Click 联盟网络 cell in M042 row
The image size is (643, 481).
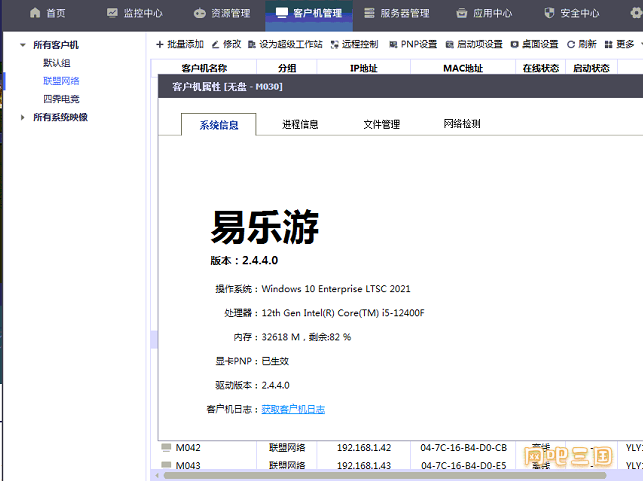(x=287, y=447)
